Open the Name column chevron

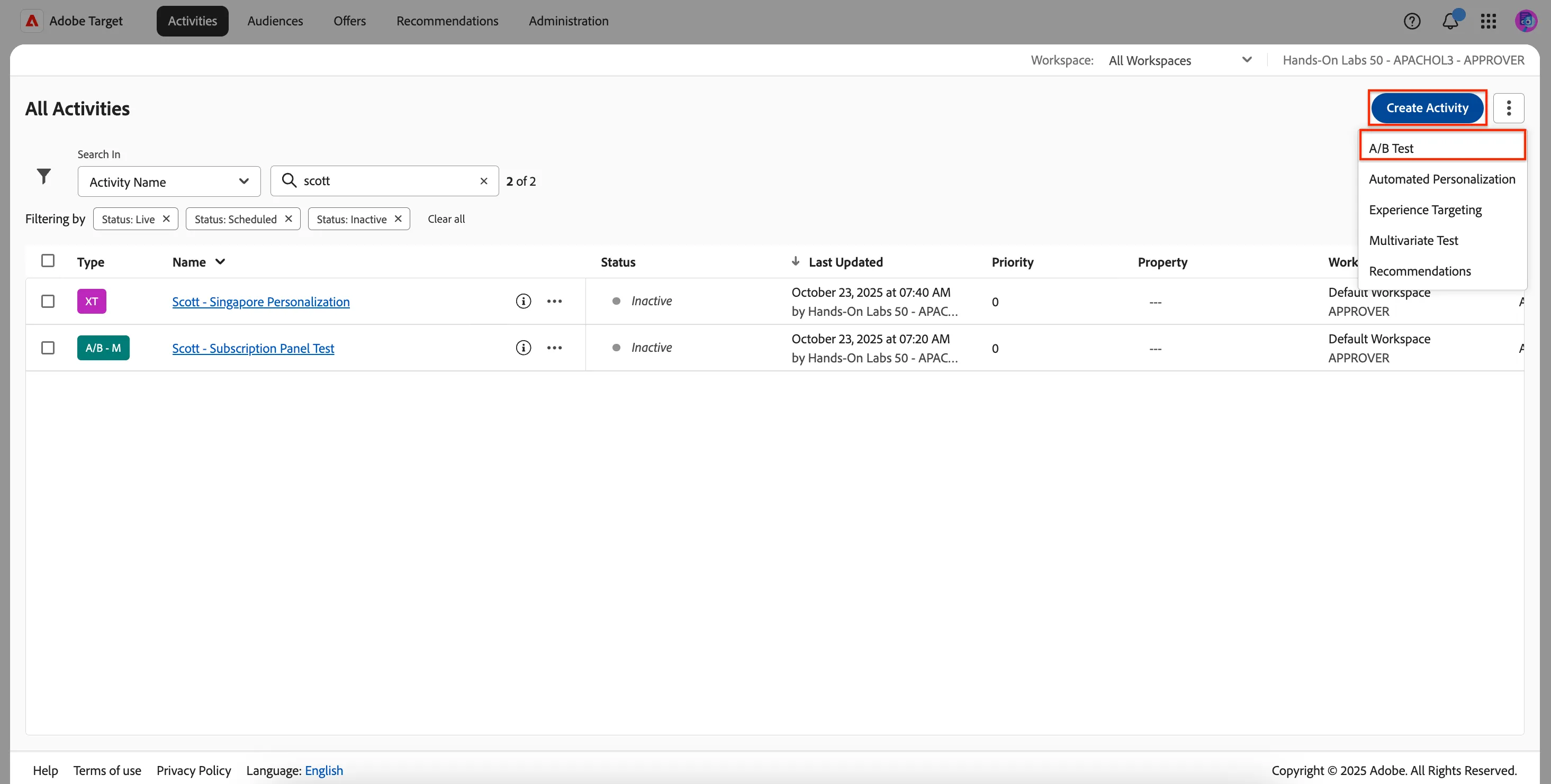click(220, 262)
